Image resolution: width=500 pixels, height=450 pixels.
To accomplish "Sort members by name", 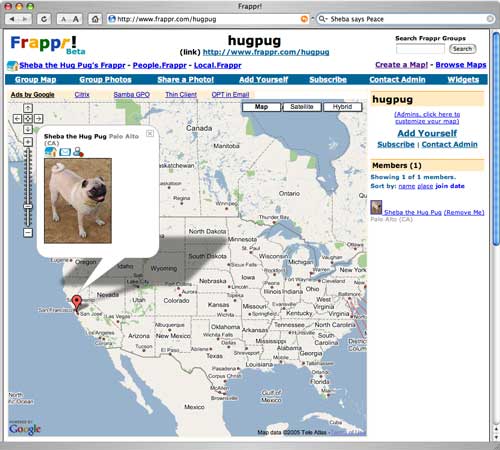I will 407,186.
